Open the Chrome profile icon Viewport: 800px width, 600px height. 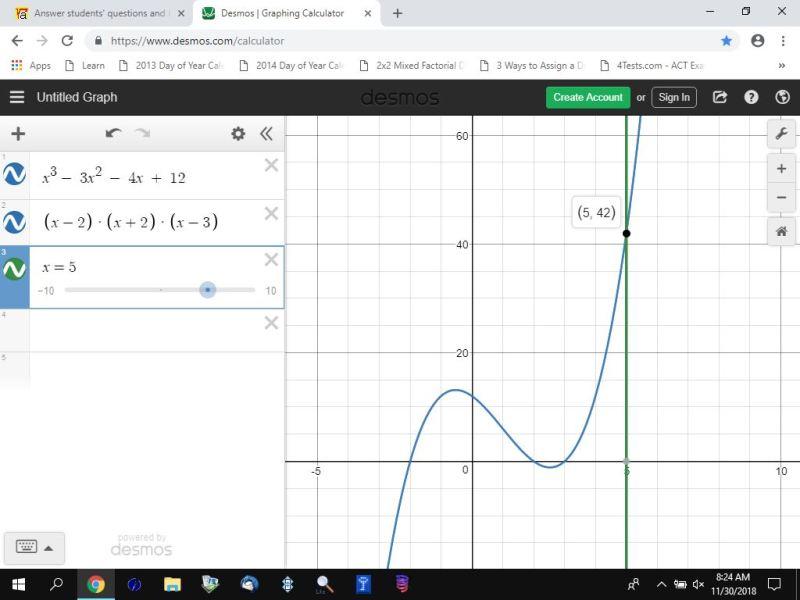click(x=758, y=41)
